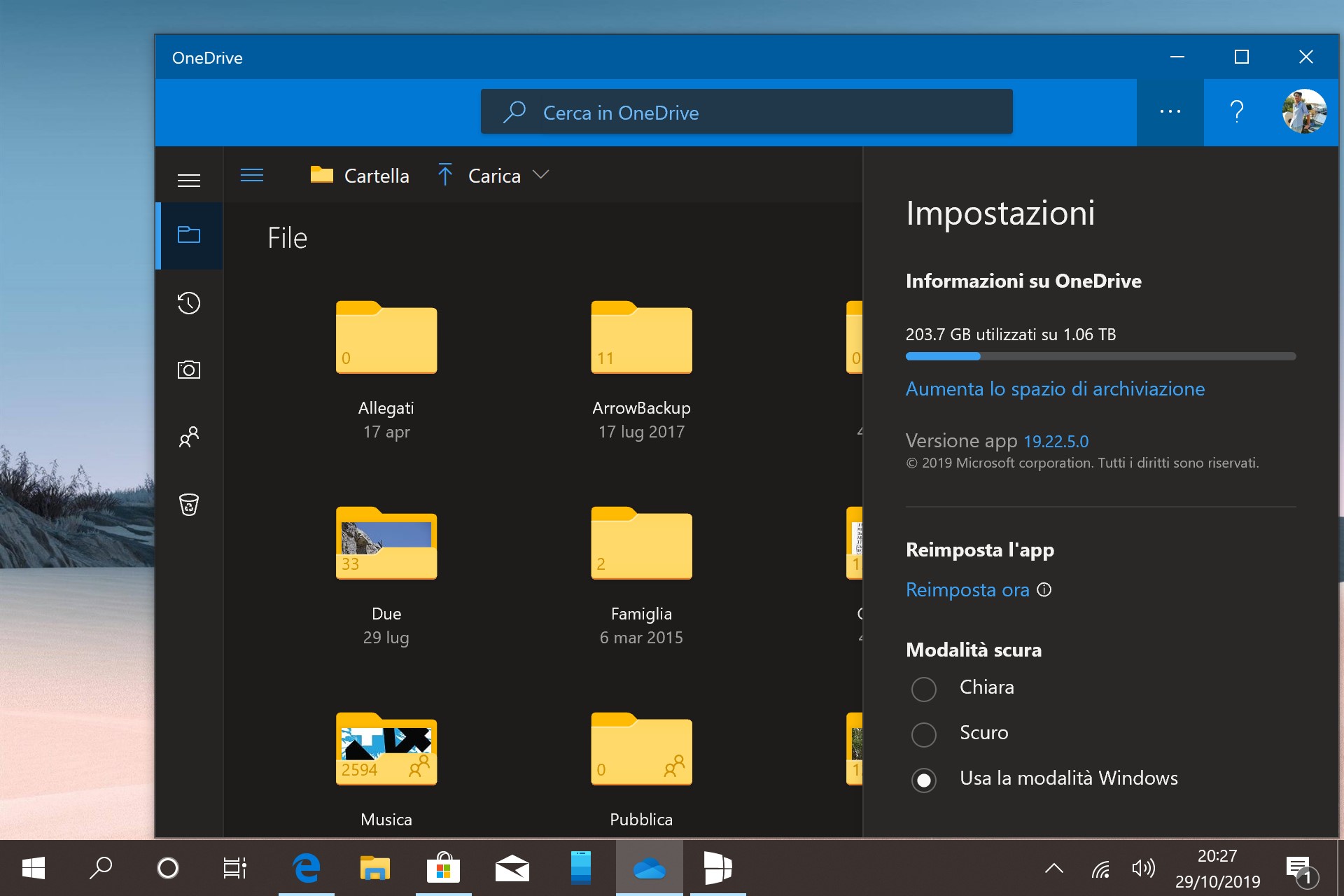Viewport: 1344px width, 896px height.
Task: Show hidden tray icons chevron
Action: point(1054,869)
